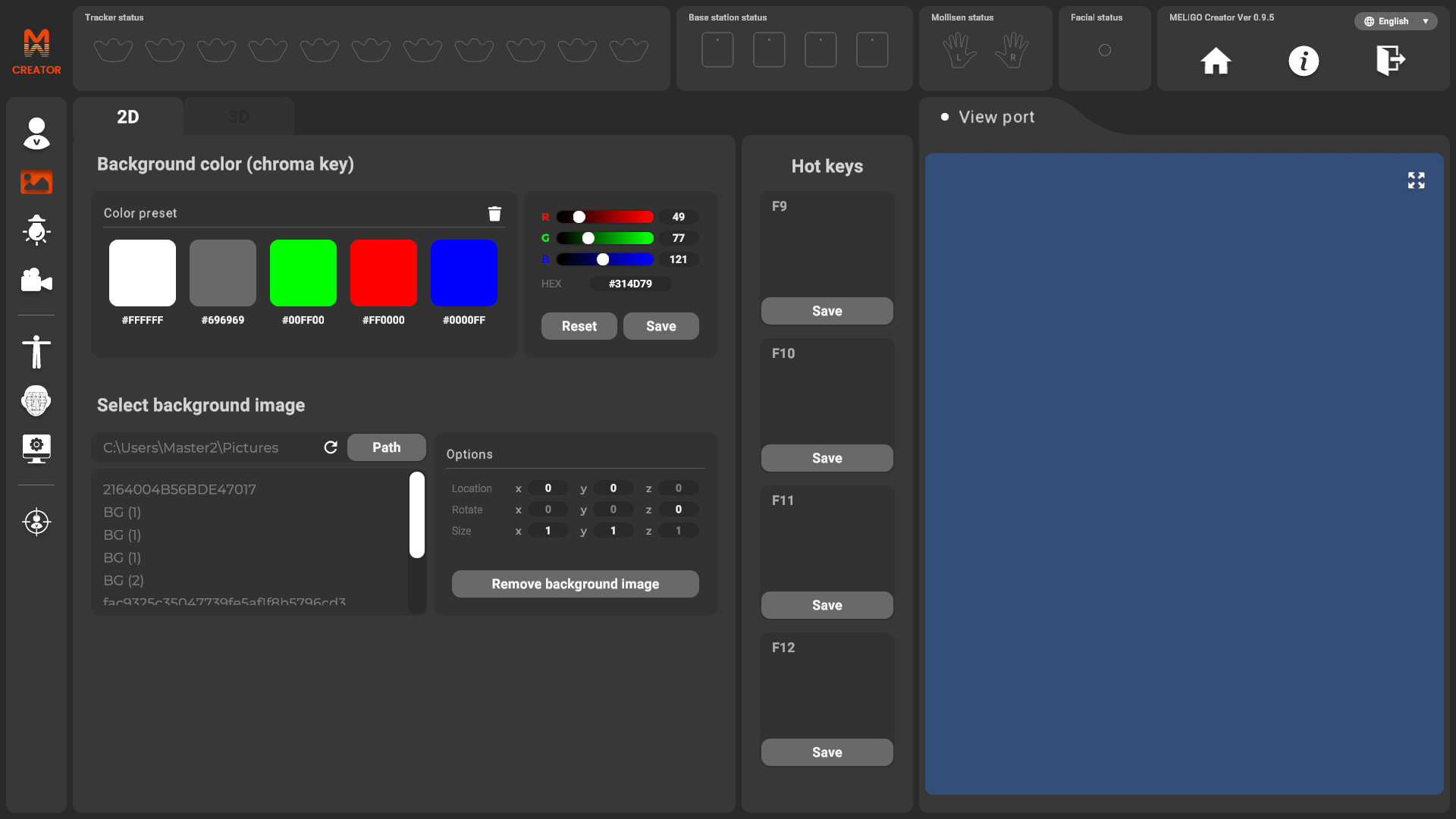Select the lighting settings icon
The image size is (1456, 819).
coord(36,231)
